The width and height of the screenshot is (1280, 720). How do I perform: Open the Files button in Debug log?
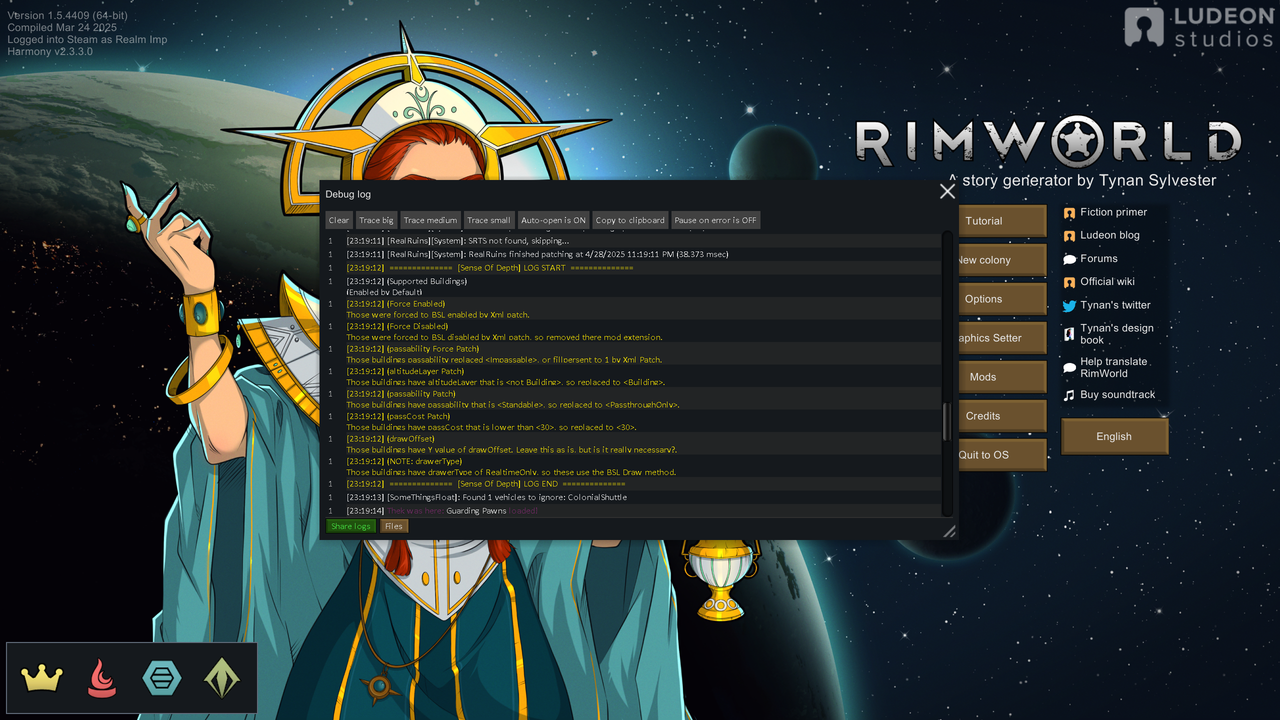click(394, 526)
